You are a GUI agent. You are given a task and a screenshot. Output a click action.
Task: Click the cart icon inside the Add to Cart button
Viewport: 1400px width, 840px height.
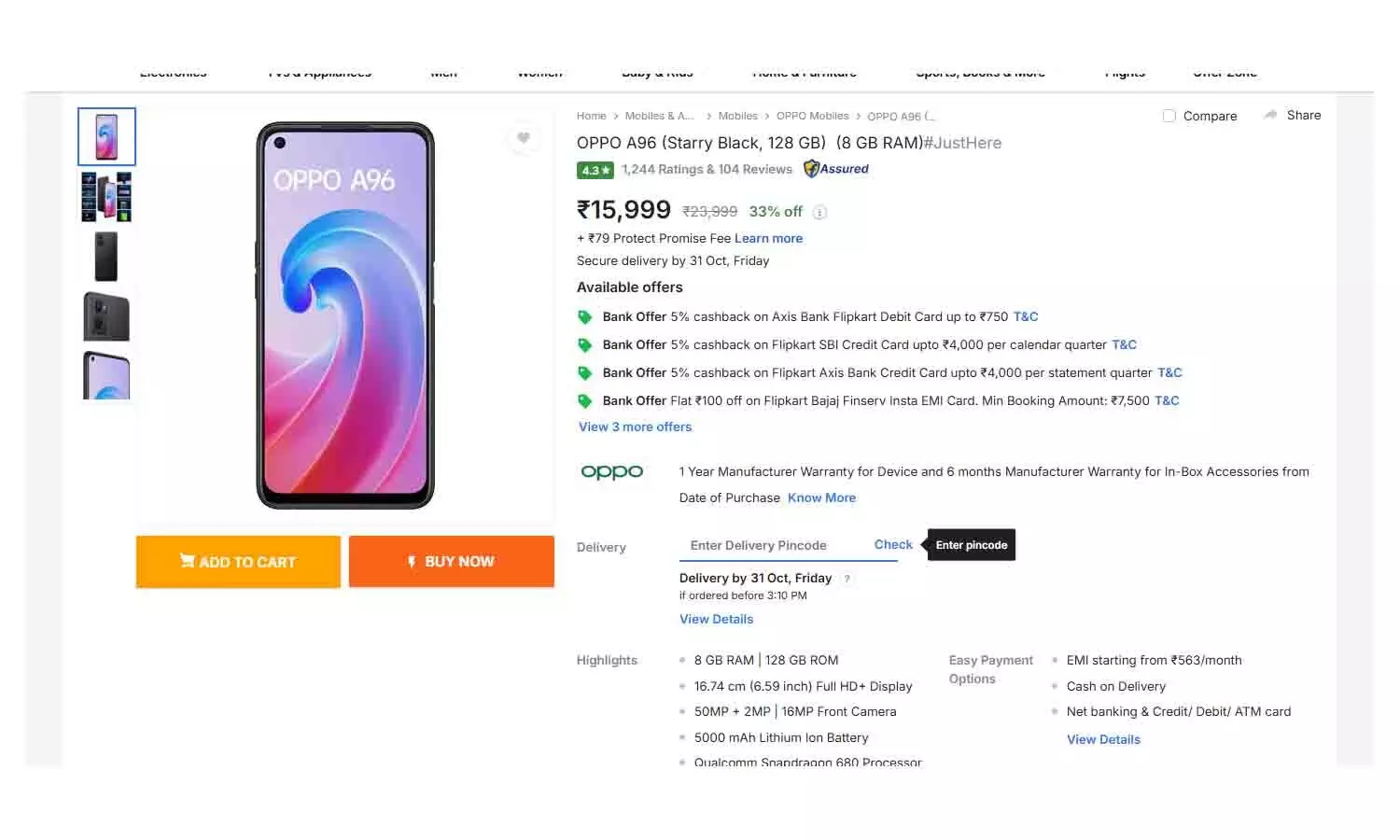tap(189, 561)
